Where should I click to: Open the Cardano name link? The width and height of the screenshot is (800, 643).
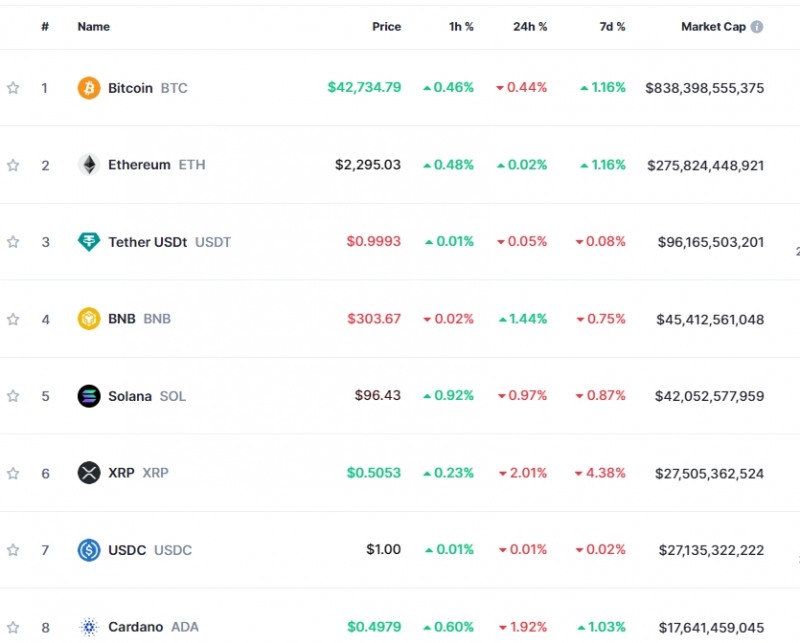135,627
